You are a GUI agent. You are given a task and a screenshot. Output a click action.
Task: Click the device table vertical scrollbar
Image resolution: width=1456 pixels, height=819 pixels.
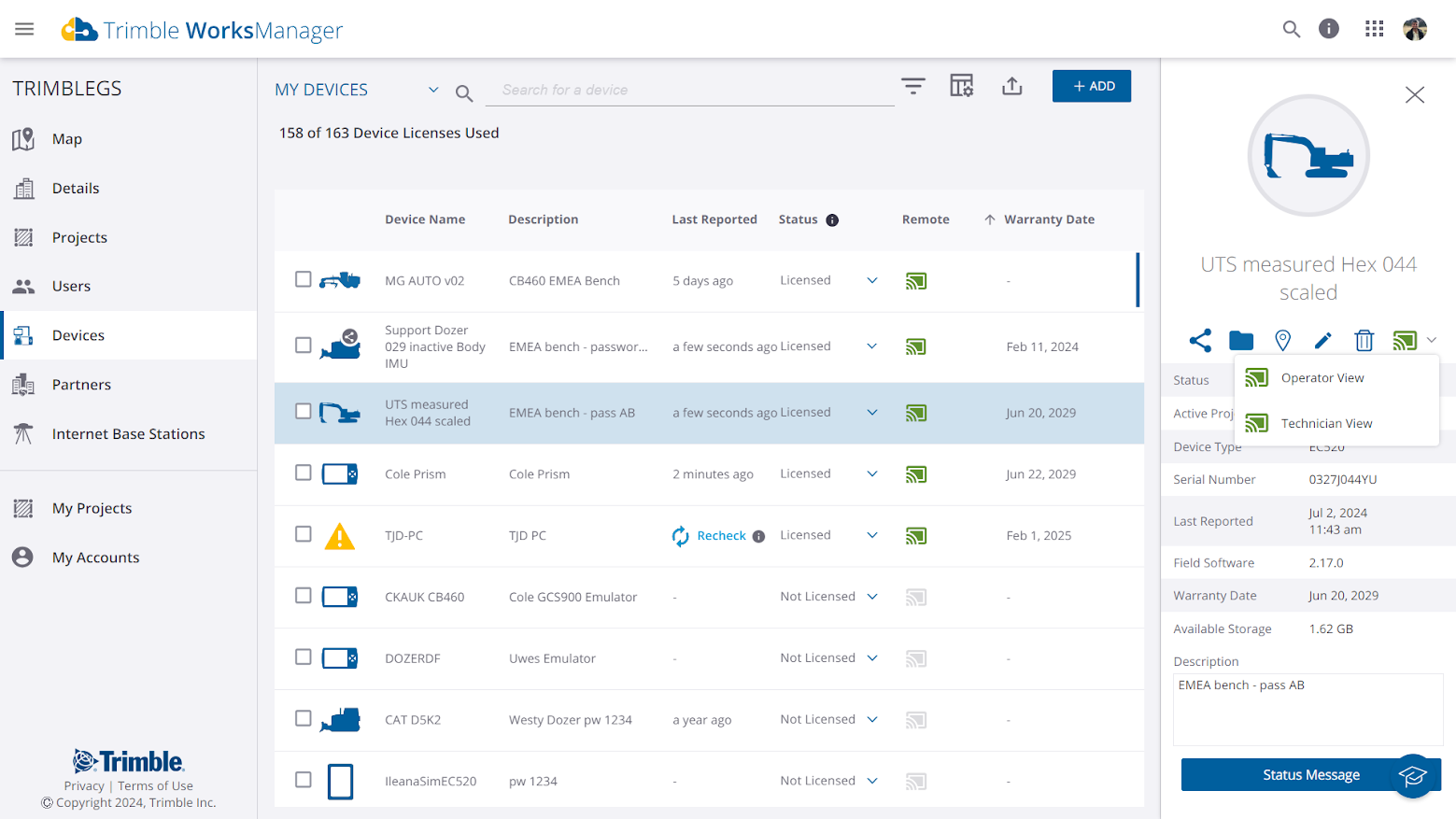point(1138,279)
